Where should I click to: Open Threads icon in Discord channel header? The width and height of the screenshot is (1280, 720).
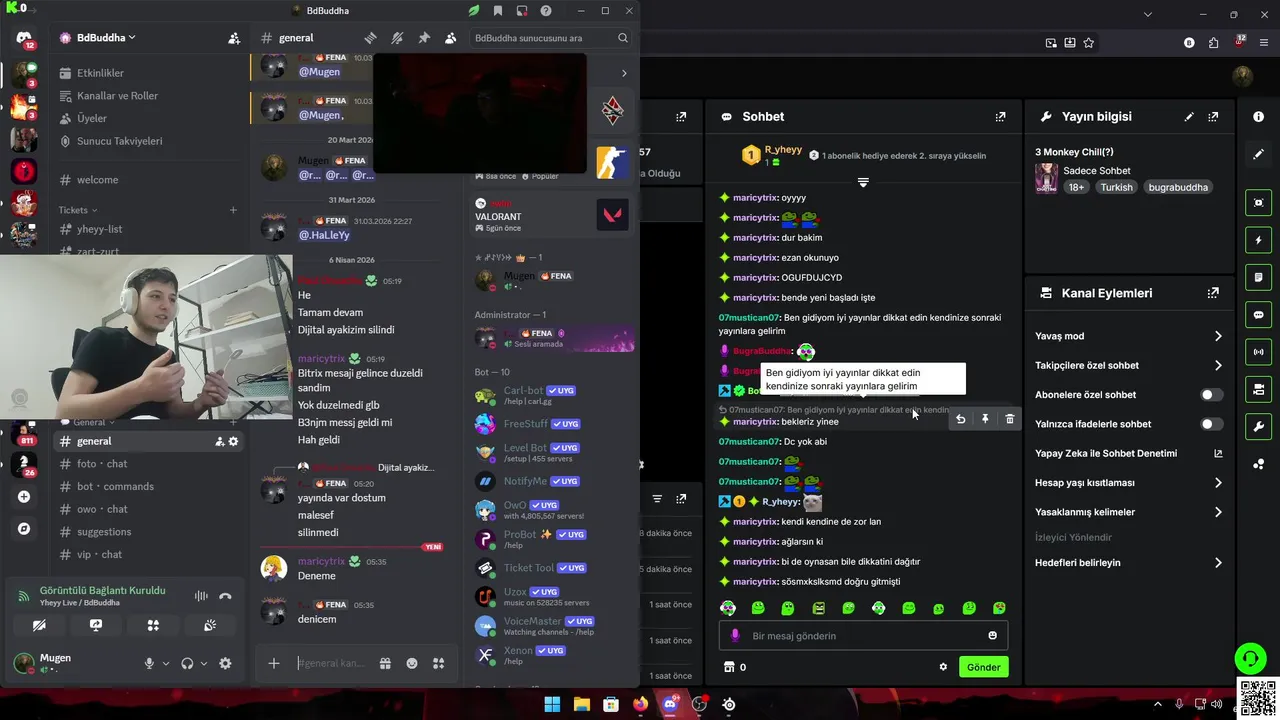[x=370, y=38]
